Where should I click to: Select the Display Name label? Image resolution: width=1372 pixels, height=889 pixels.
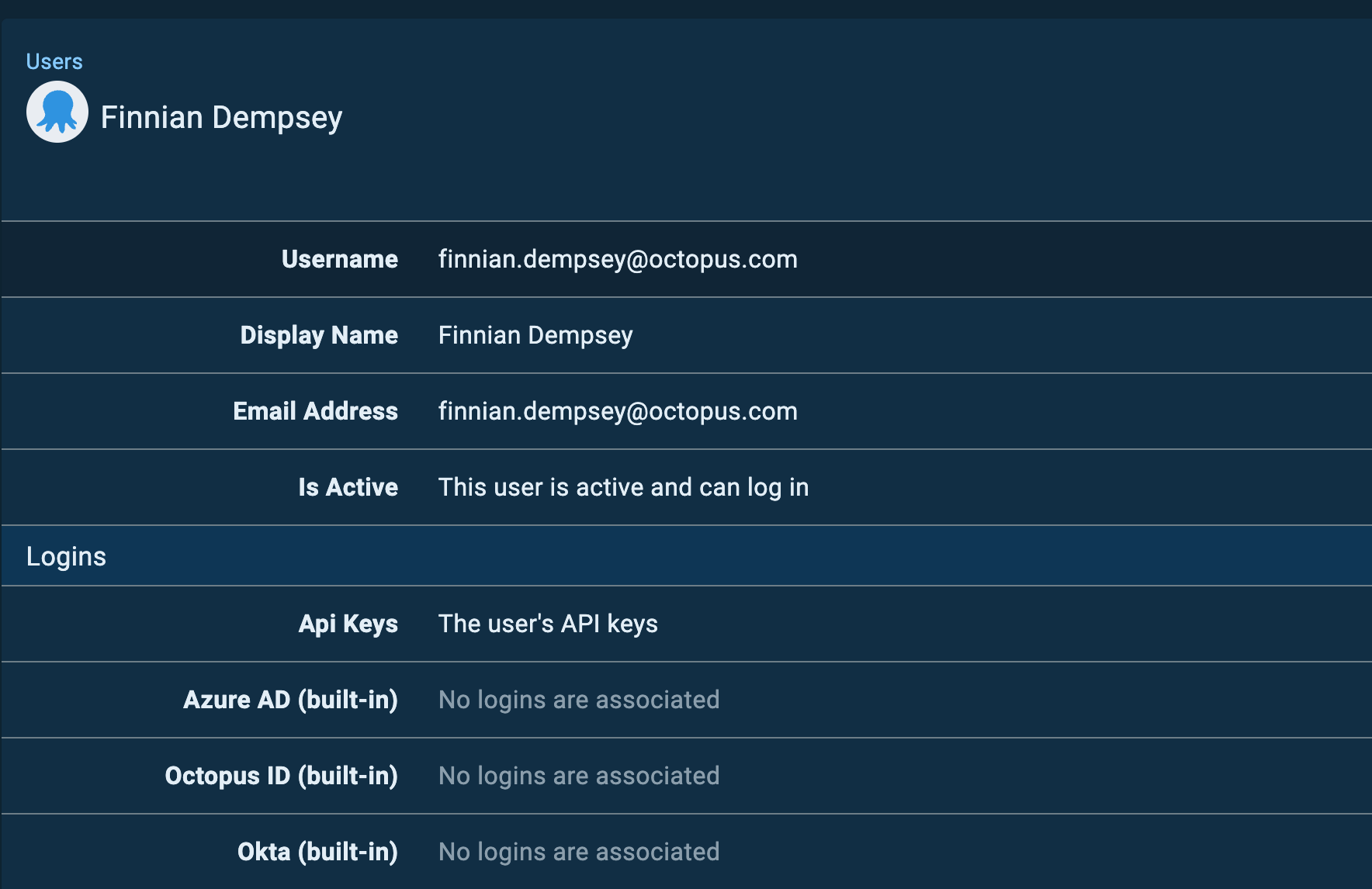coord(318,335)
